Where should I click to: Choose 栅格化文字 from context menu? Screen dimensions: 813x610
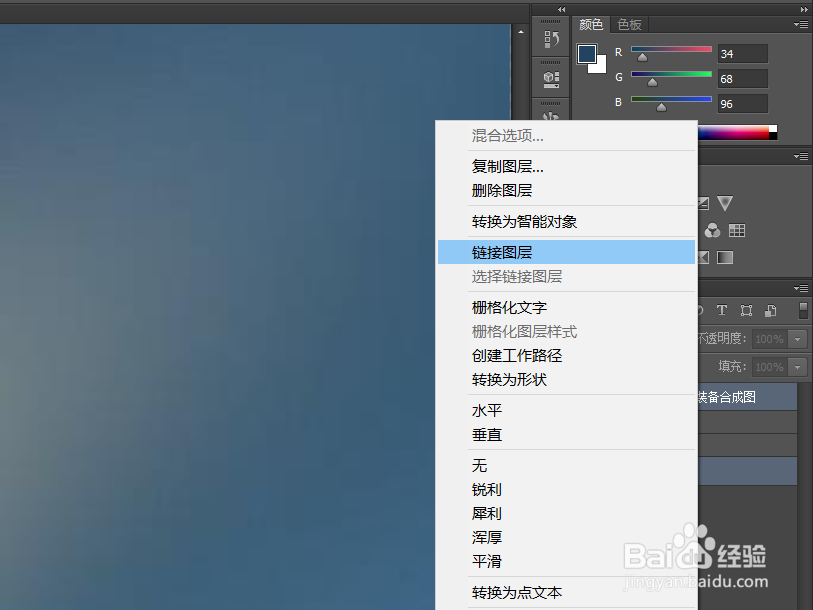[x=566, y=308]
